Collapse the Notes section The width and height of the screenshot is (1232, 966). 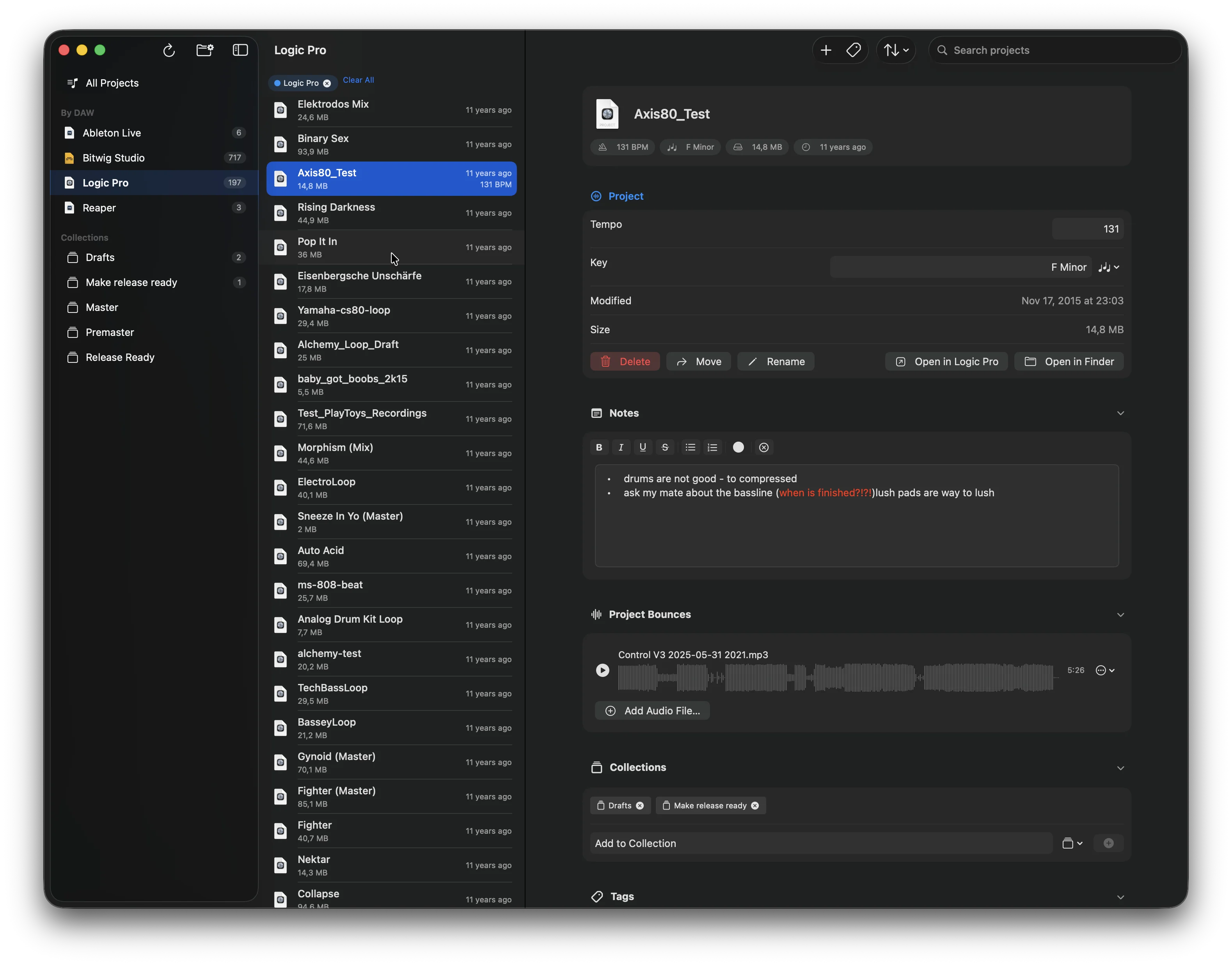pyautogui.click(x=1120, y=414)
